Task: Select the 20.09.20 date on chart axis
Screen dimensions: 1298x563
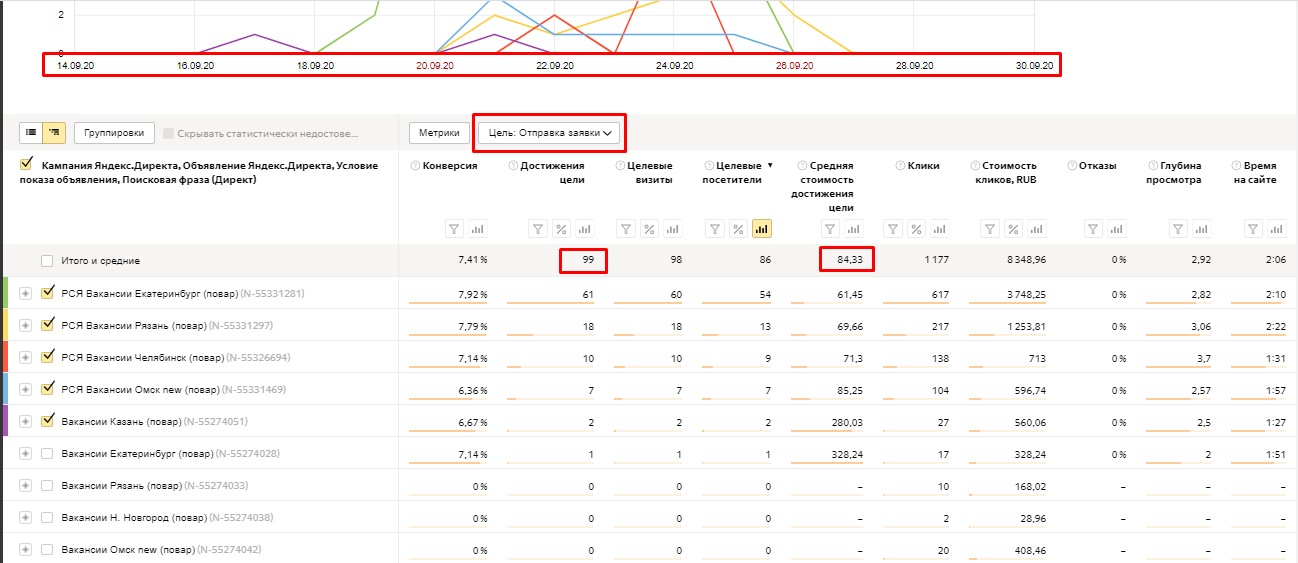Action: tap(435, 65)
